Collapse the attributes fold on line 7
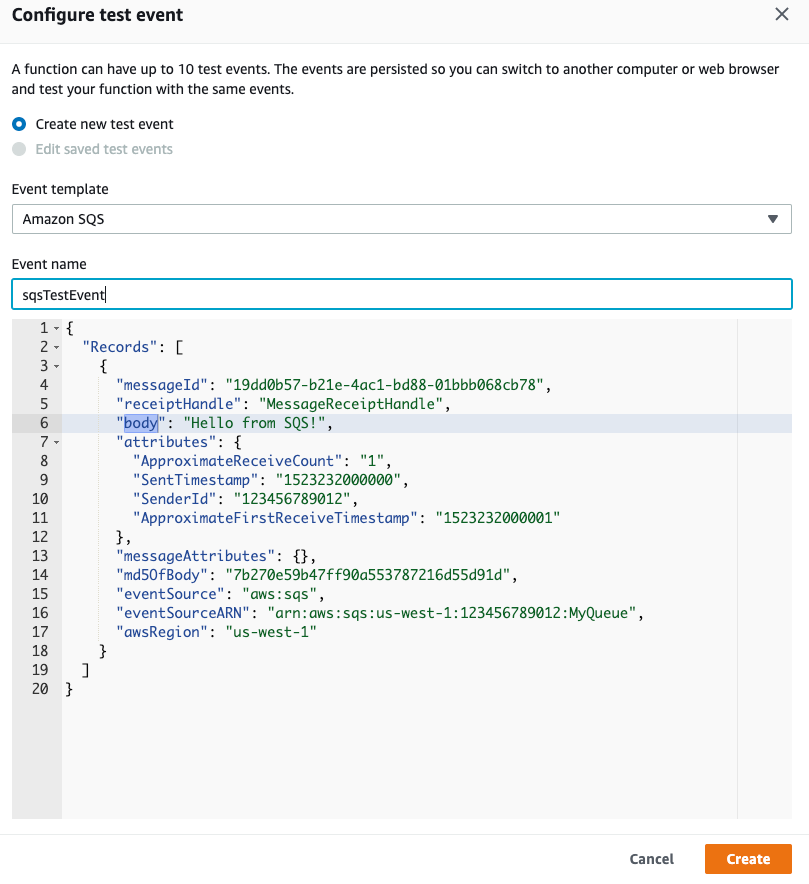The image size is (809, 884). (56, 442)
